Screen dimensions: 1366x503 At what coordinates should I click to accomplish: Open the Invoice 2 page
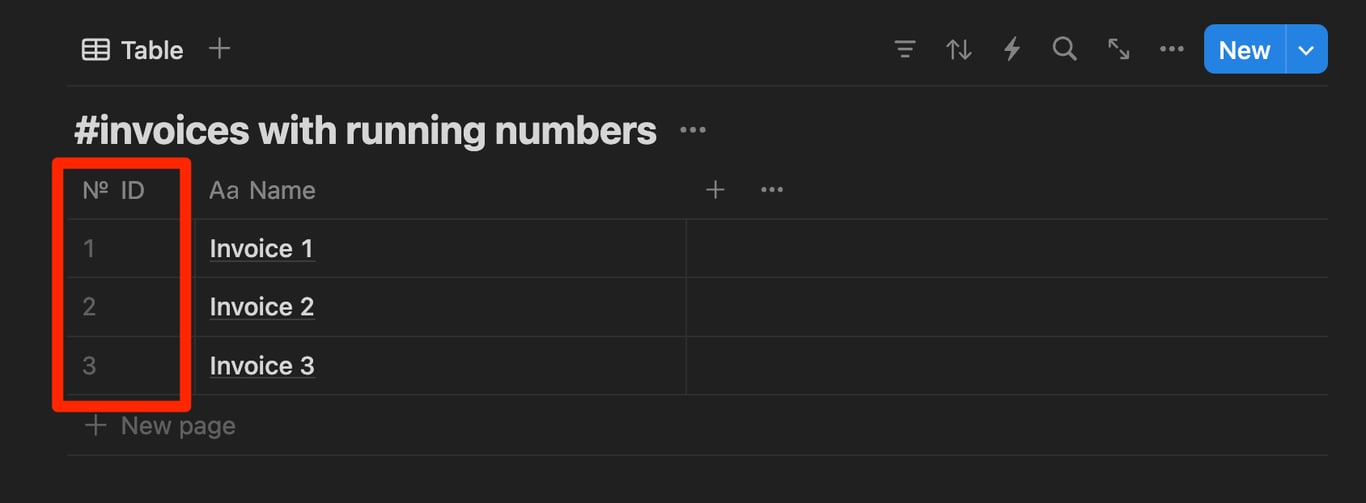(262, 307)
